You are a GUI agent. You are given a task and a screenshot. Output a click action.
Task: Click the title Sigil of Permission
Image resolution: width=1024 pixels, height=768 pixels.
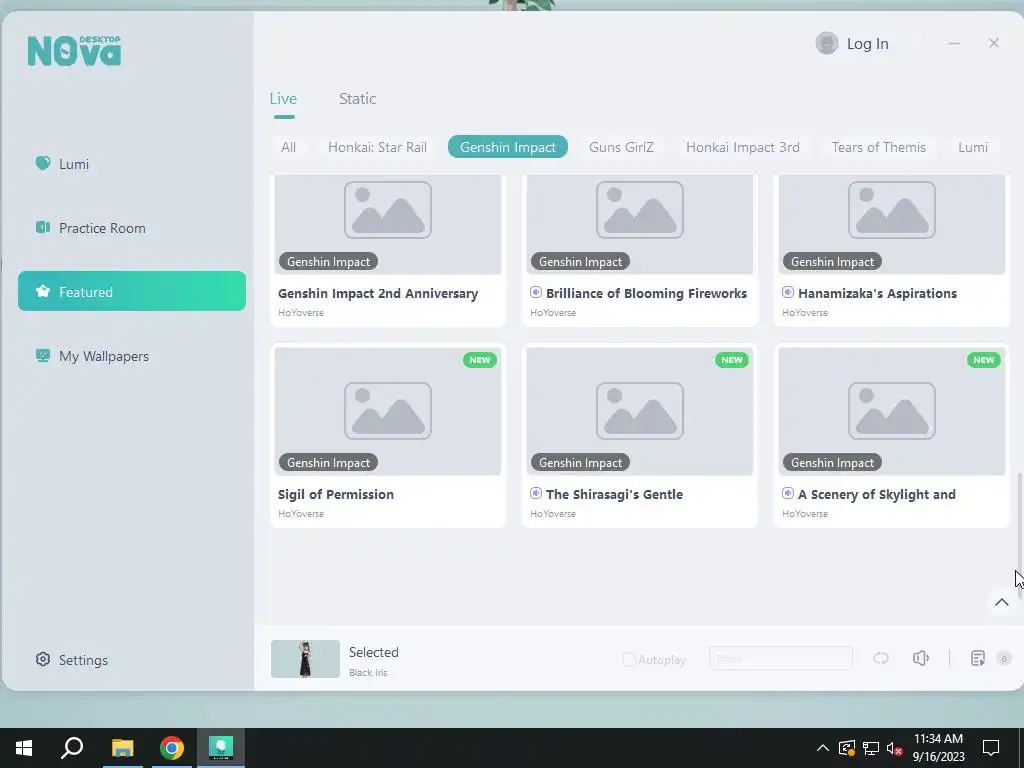click(x=336, y=494)
